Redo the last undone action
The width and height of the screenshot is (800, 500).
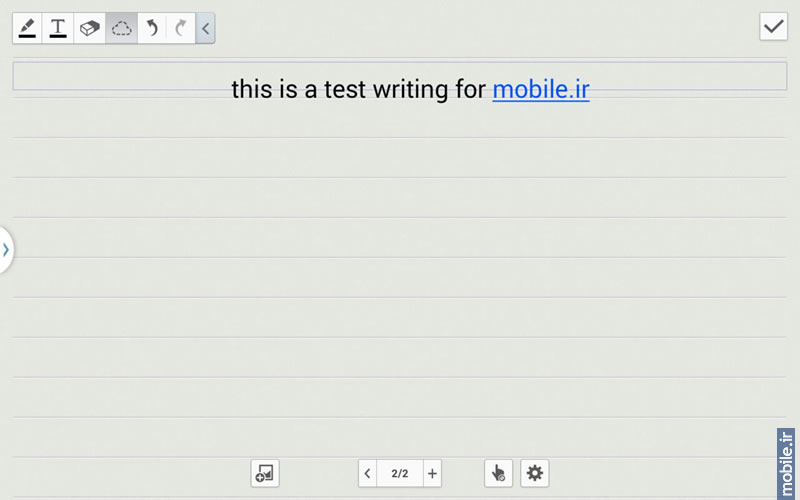pyautogui.click(x=181, y=28)
